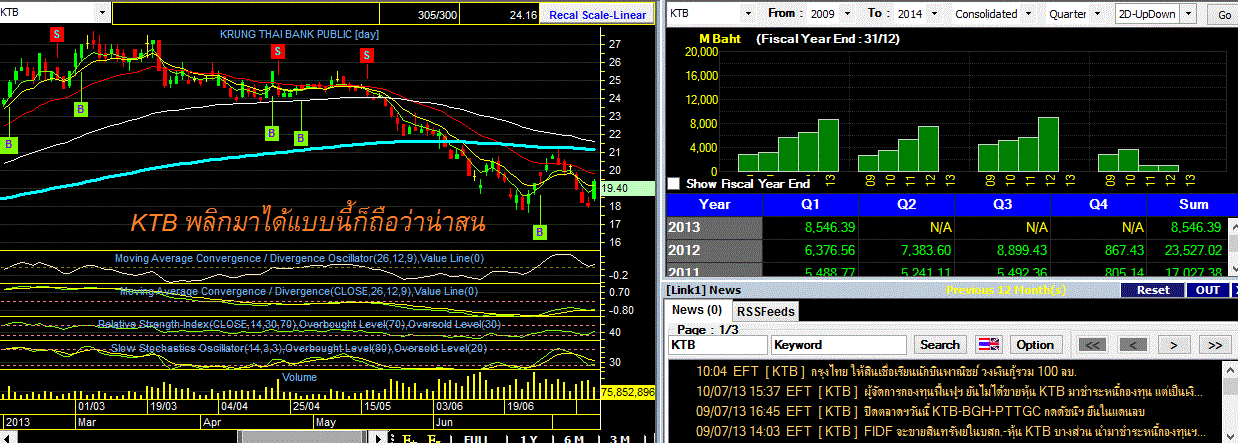1243x445 pixels.
Task: Open the 10/07/13 15:37 news item
Action: (x=950, y=392)
